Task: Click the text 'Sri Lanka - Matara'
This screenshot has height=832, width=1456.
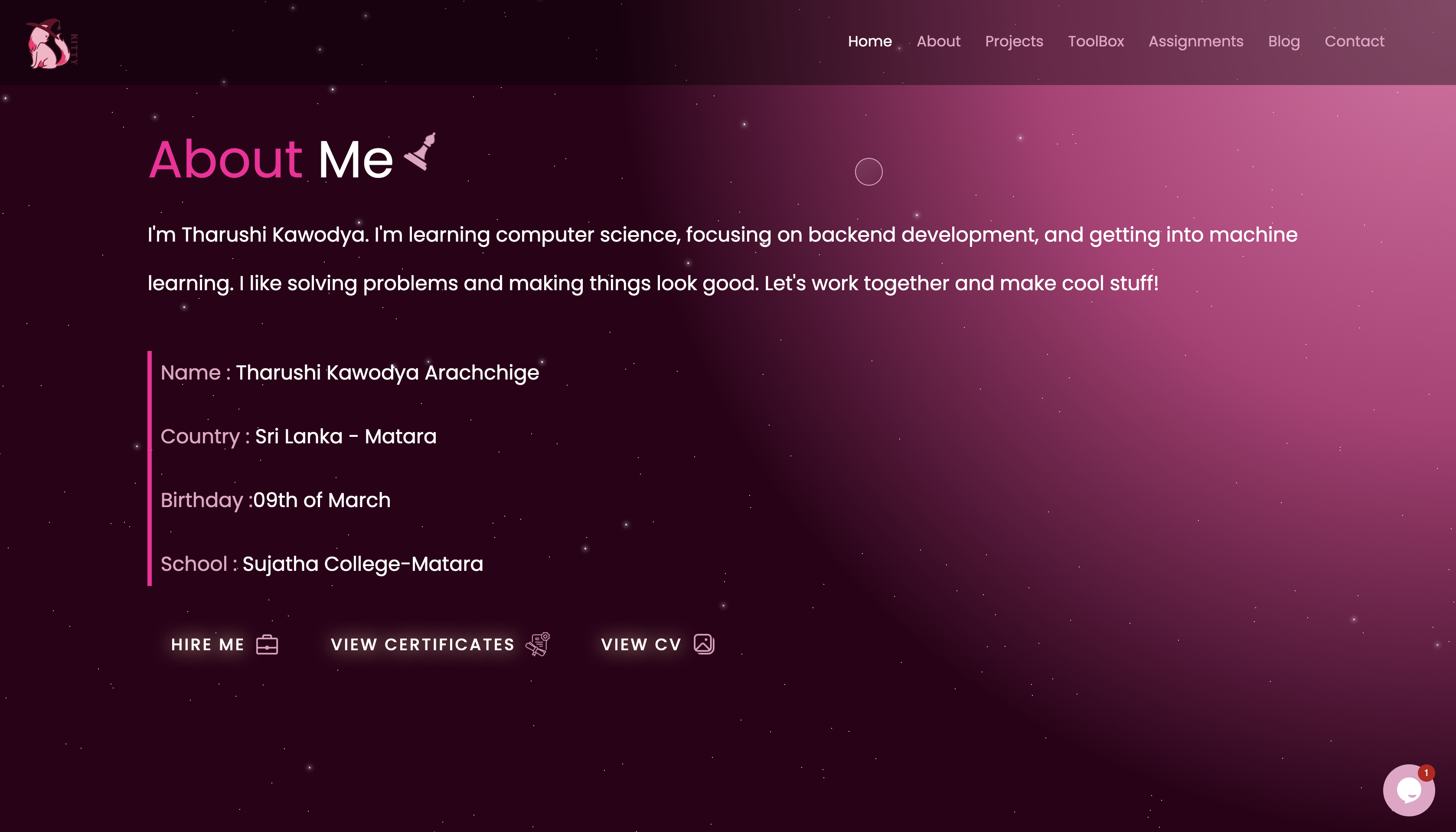Action: point(346,436)
